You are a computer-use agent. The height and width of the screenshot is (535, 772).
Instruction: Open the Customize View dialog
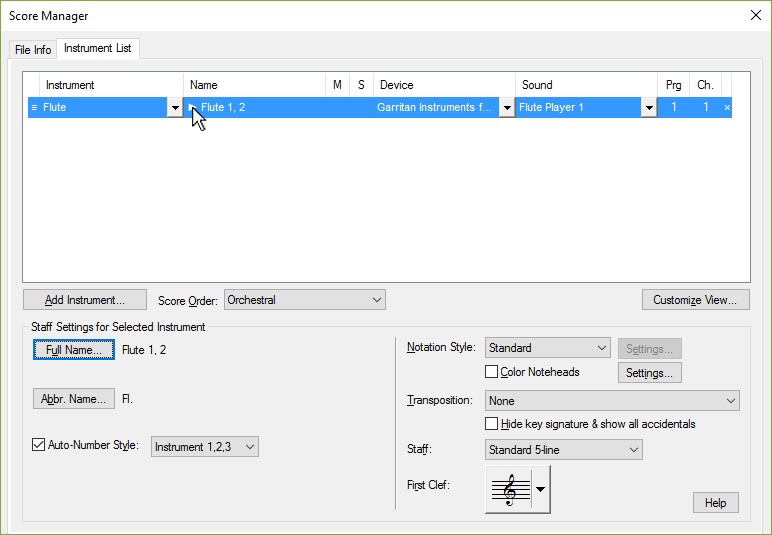click(695, 300)
